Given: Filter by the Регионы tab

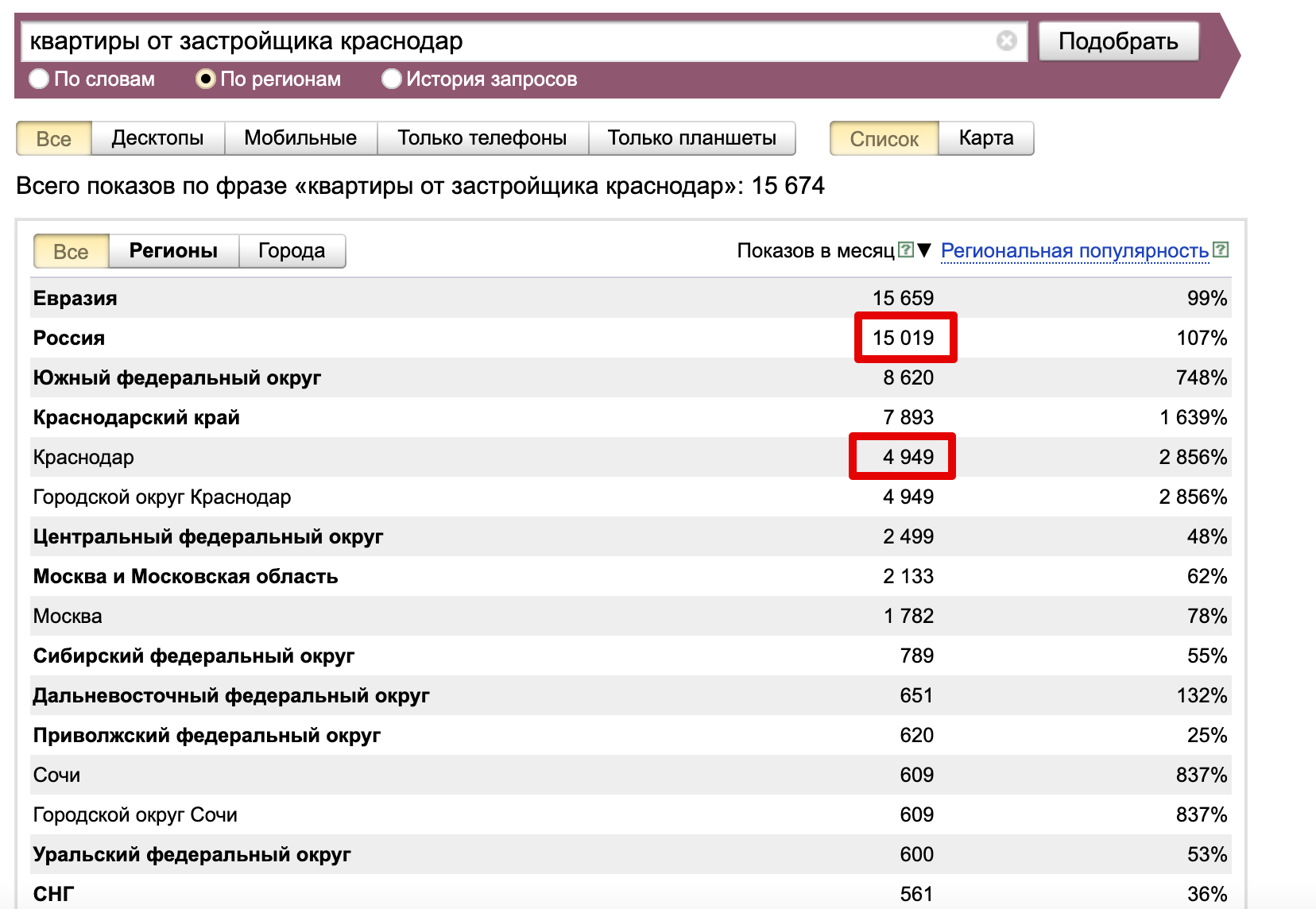Looking at the screenshot, I should point(173,251).
